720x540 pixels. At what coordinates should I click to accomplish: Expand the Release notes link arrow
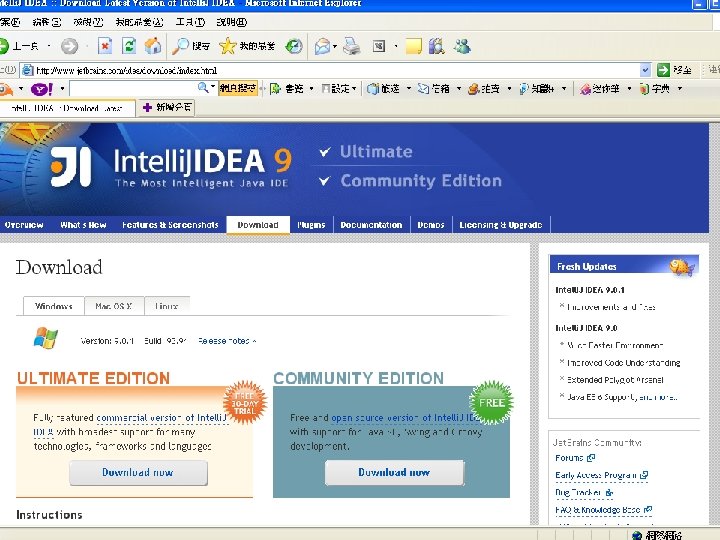click(x=254, y=341)
